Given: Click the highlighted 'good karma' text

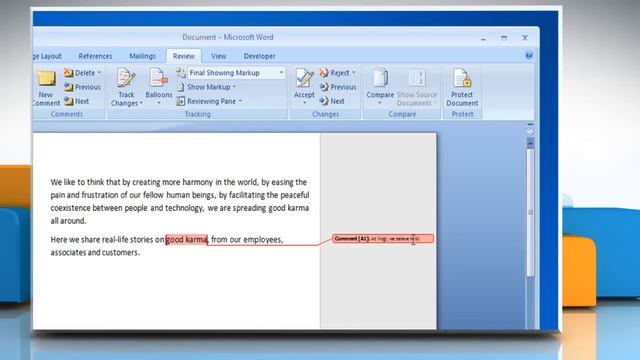Looking at the screenshot, I should pyautogui.click(x=187, y=240).
